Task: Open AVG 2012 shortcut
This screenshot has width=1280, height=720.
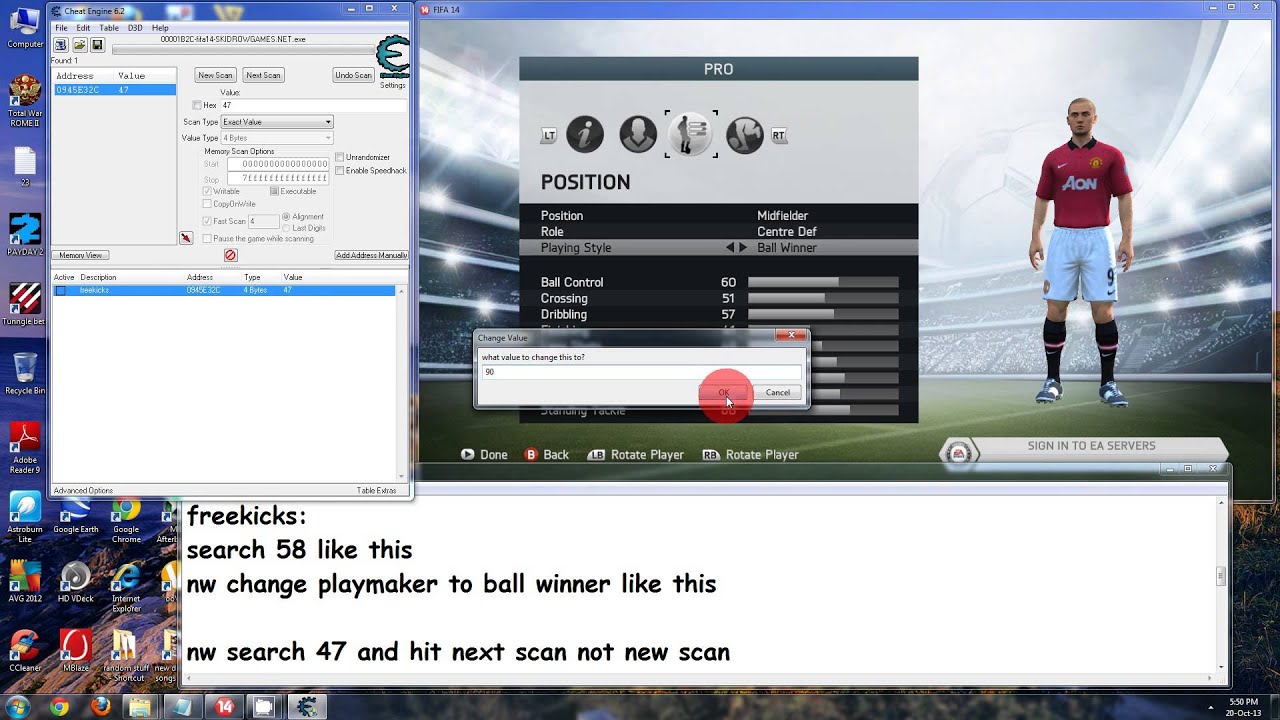Action: 25,583
